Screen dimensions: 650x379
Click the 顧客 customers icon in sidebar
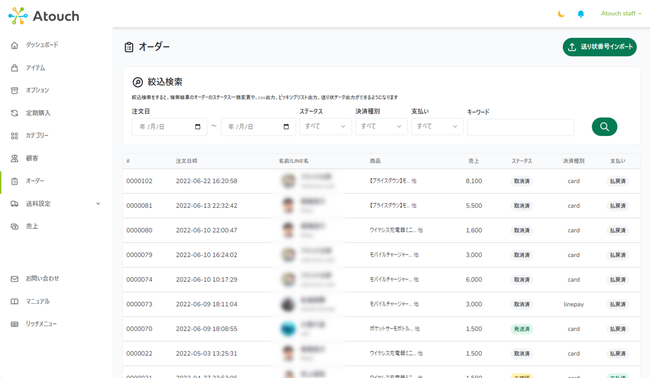pos(15,158)
